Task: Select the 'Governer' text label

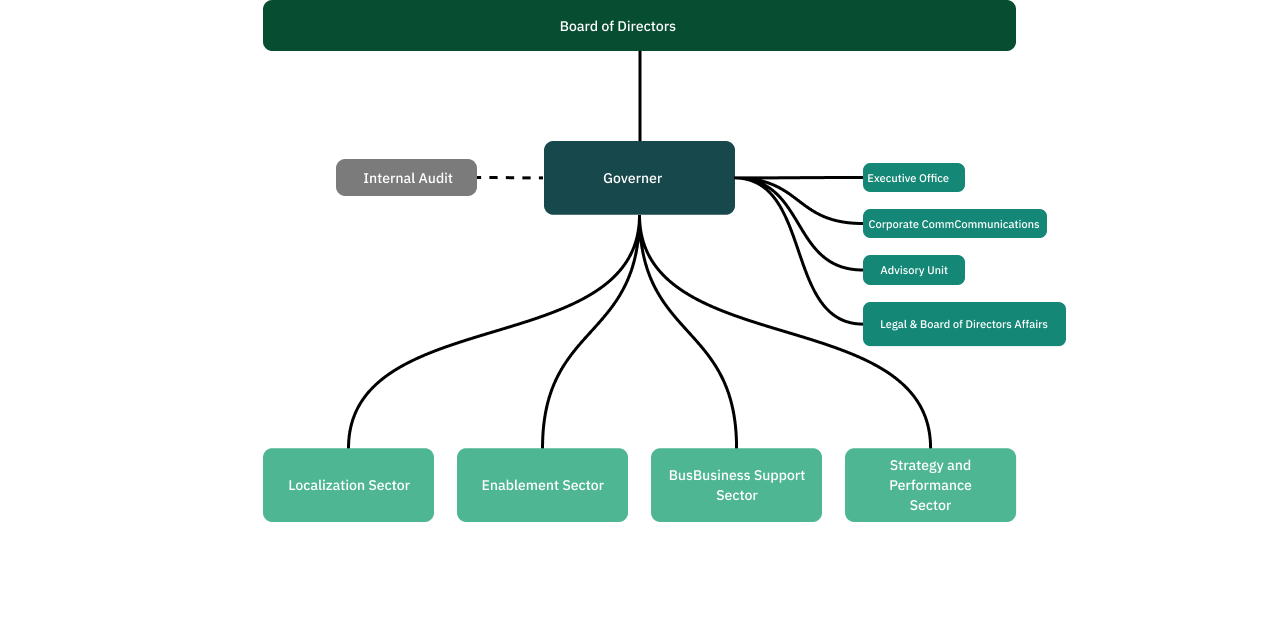Action: pos(632,178)
